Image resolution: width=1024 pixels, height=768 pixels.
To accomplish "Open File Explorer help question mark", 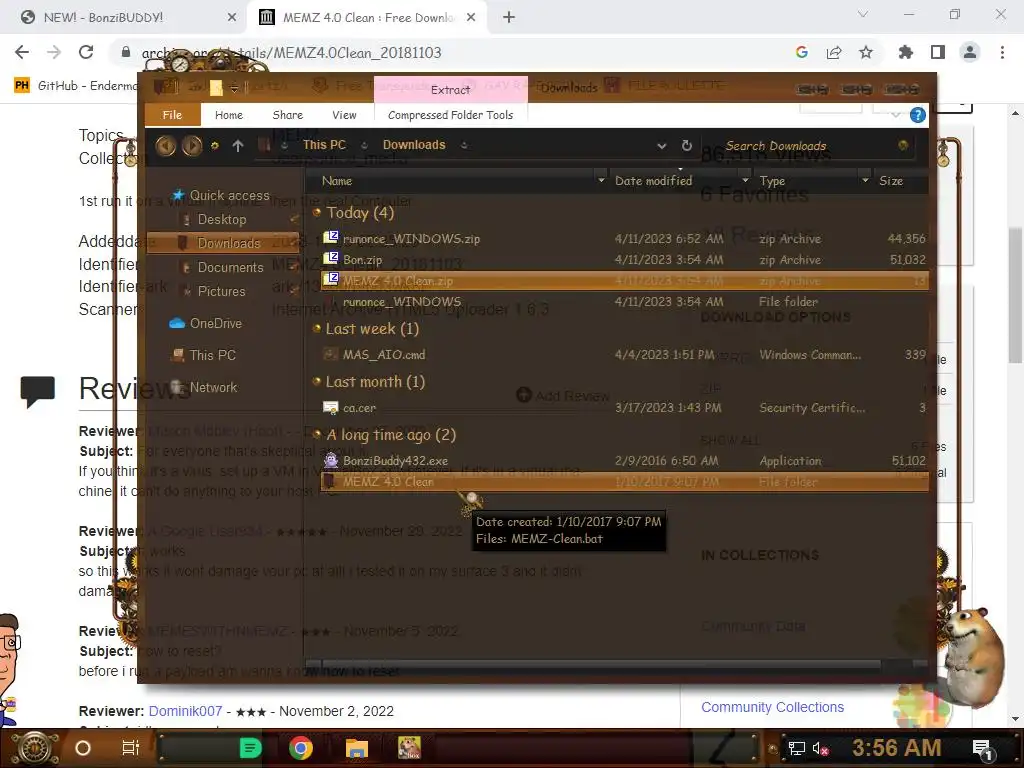I will click(918, 115).
